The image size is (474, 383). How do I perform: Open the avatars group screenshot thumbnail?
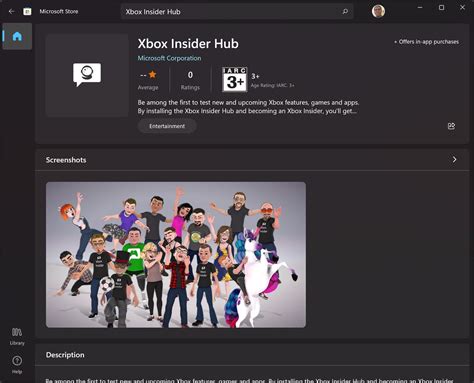(176, 255)
